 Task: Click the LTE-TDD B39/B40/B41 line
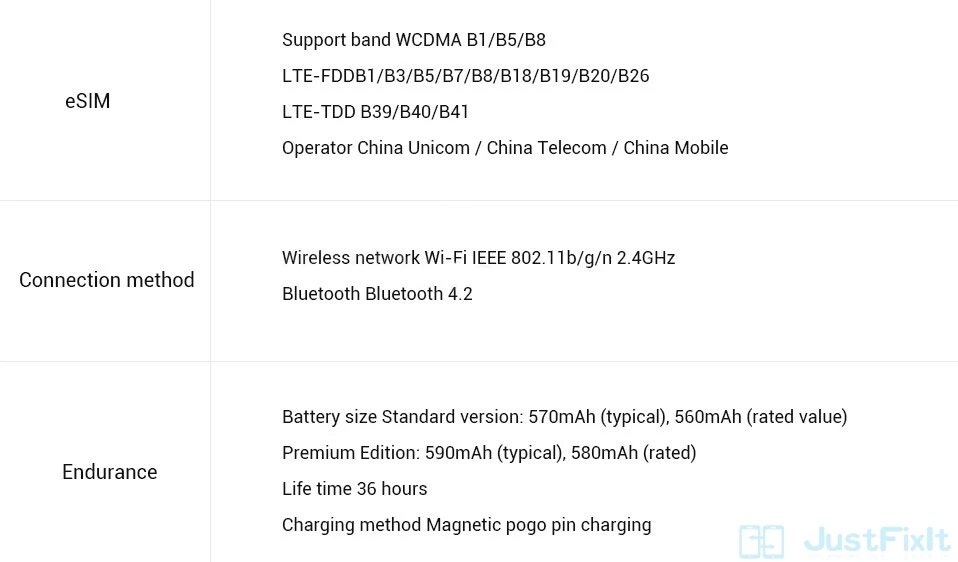pyautogui.click(x=375, y=112)
